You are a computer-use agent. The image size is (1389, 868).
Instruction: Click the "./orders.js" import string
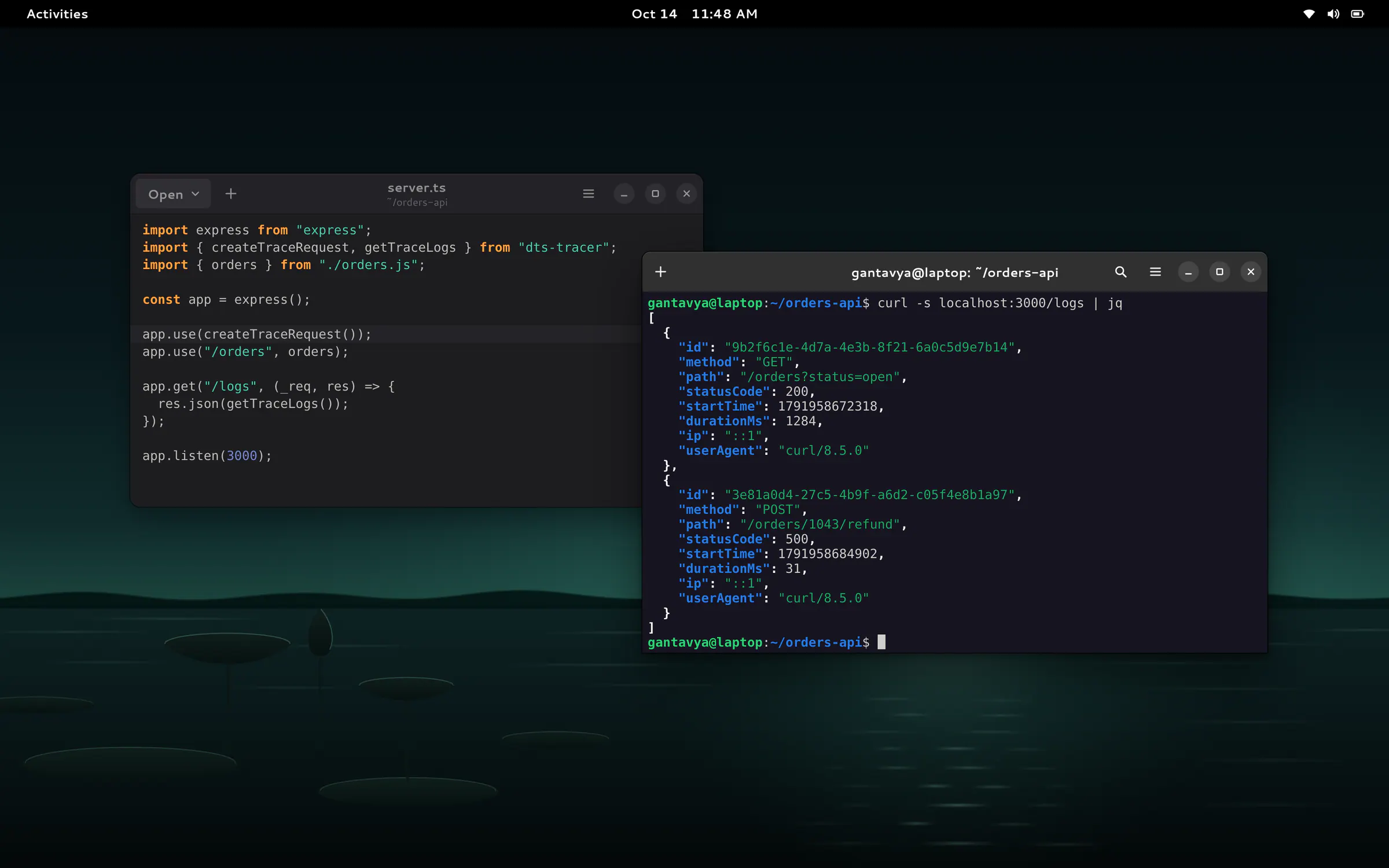tap(368, 265)
